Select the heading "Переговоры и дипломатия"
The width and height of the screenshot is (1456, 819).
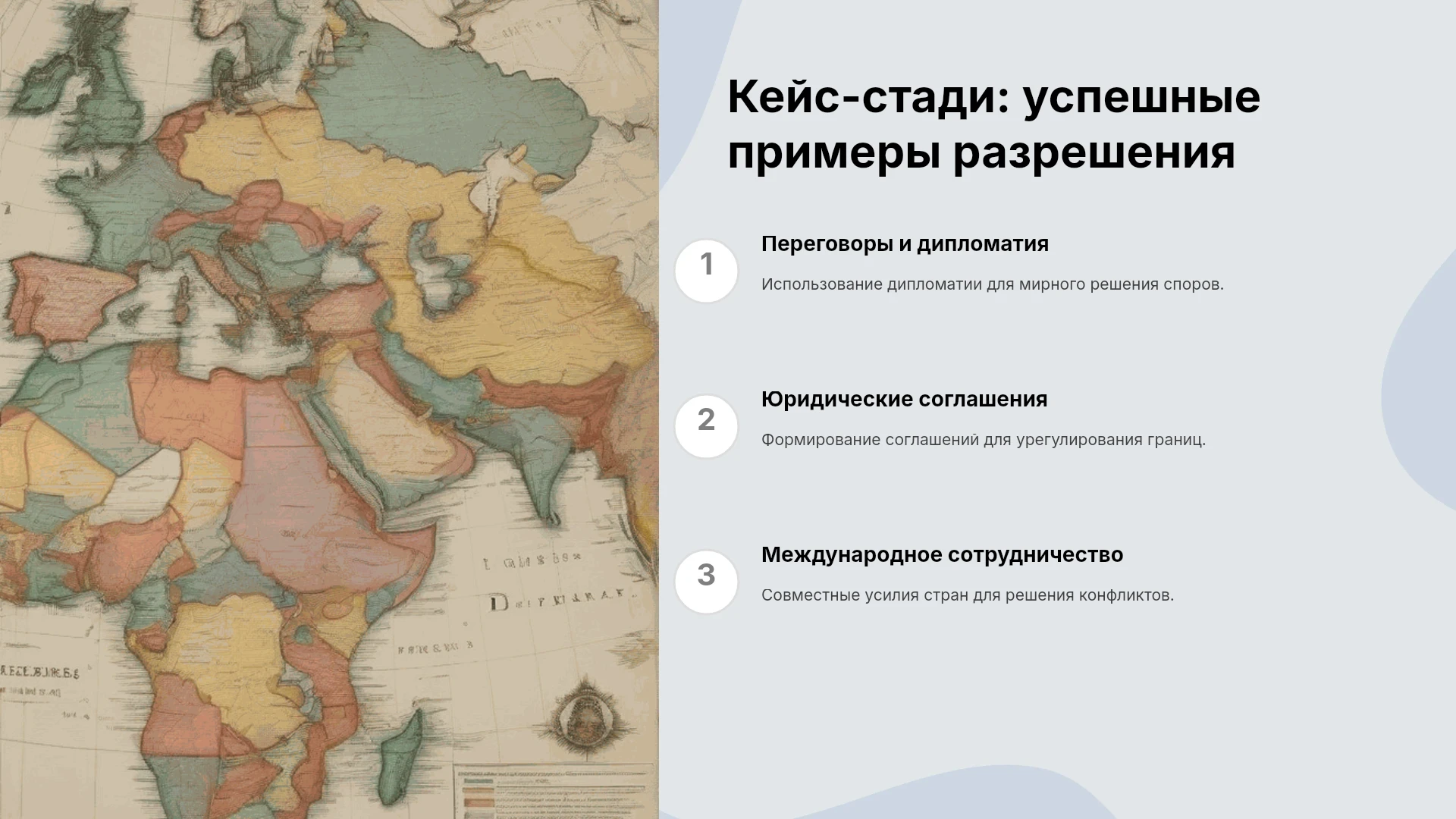point(905,244)
